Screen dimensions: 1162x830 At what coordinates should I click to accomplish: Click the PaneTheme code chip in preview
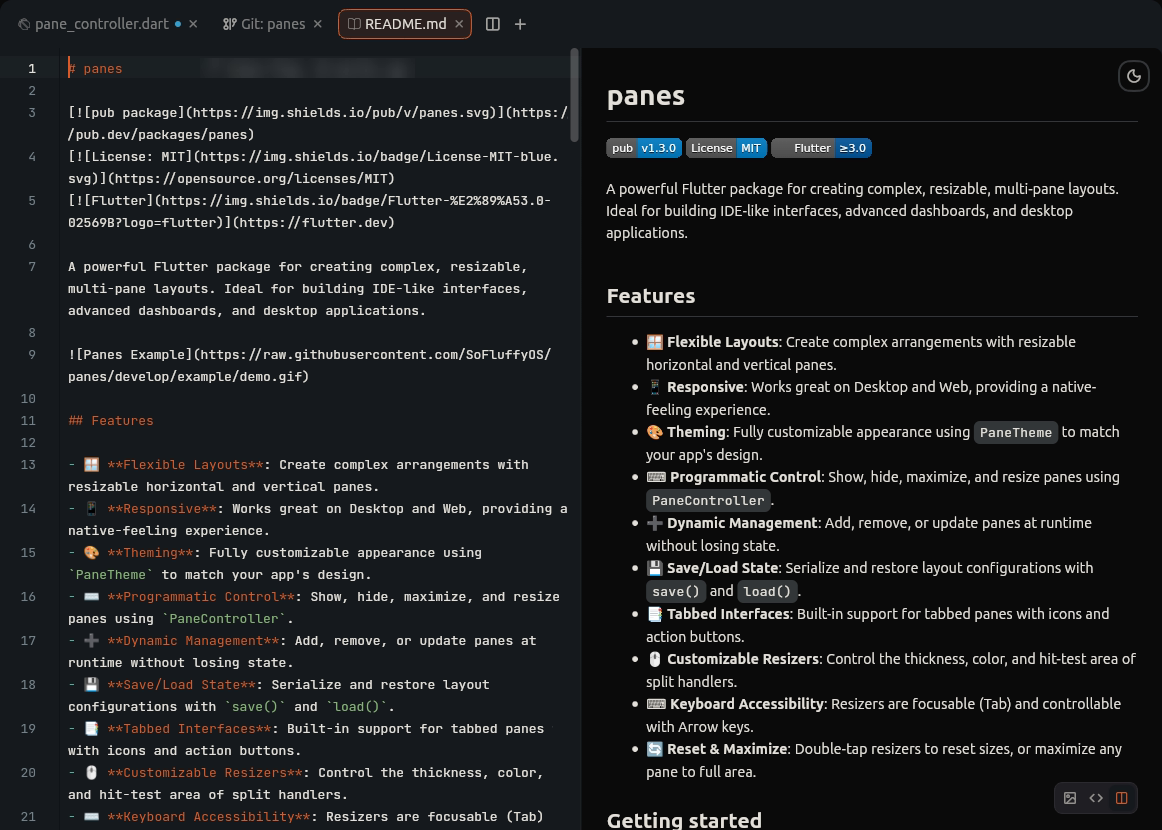click(1015, 432)
